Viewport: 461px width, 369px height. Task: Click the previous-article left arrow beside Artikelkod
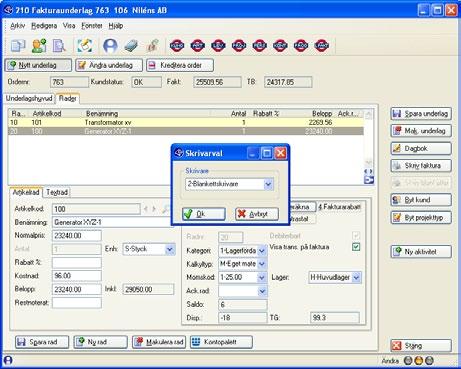pos(146,209)
